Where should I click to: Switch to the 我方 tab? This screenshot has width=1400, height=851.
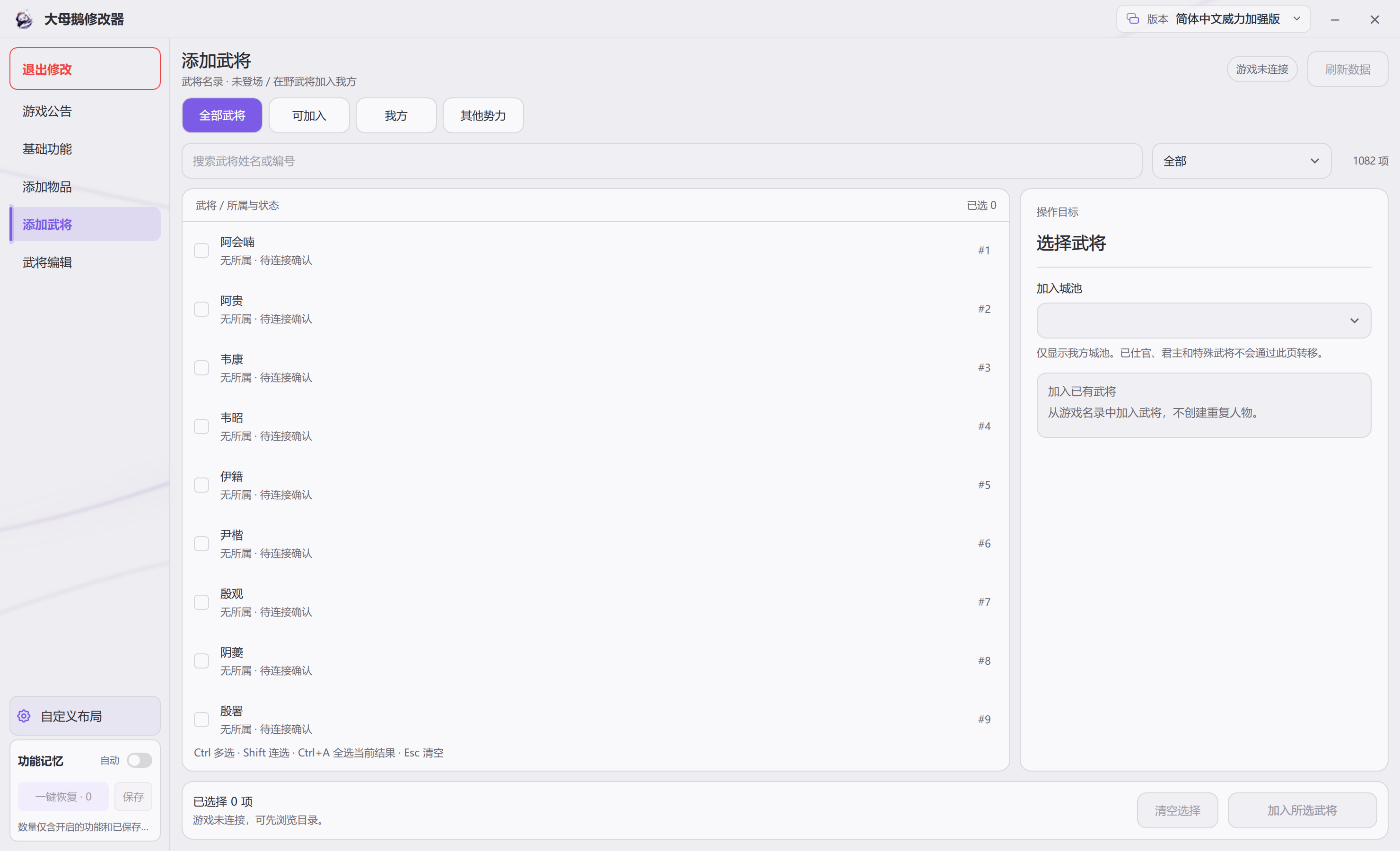tap(396, 115)
